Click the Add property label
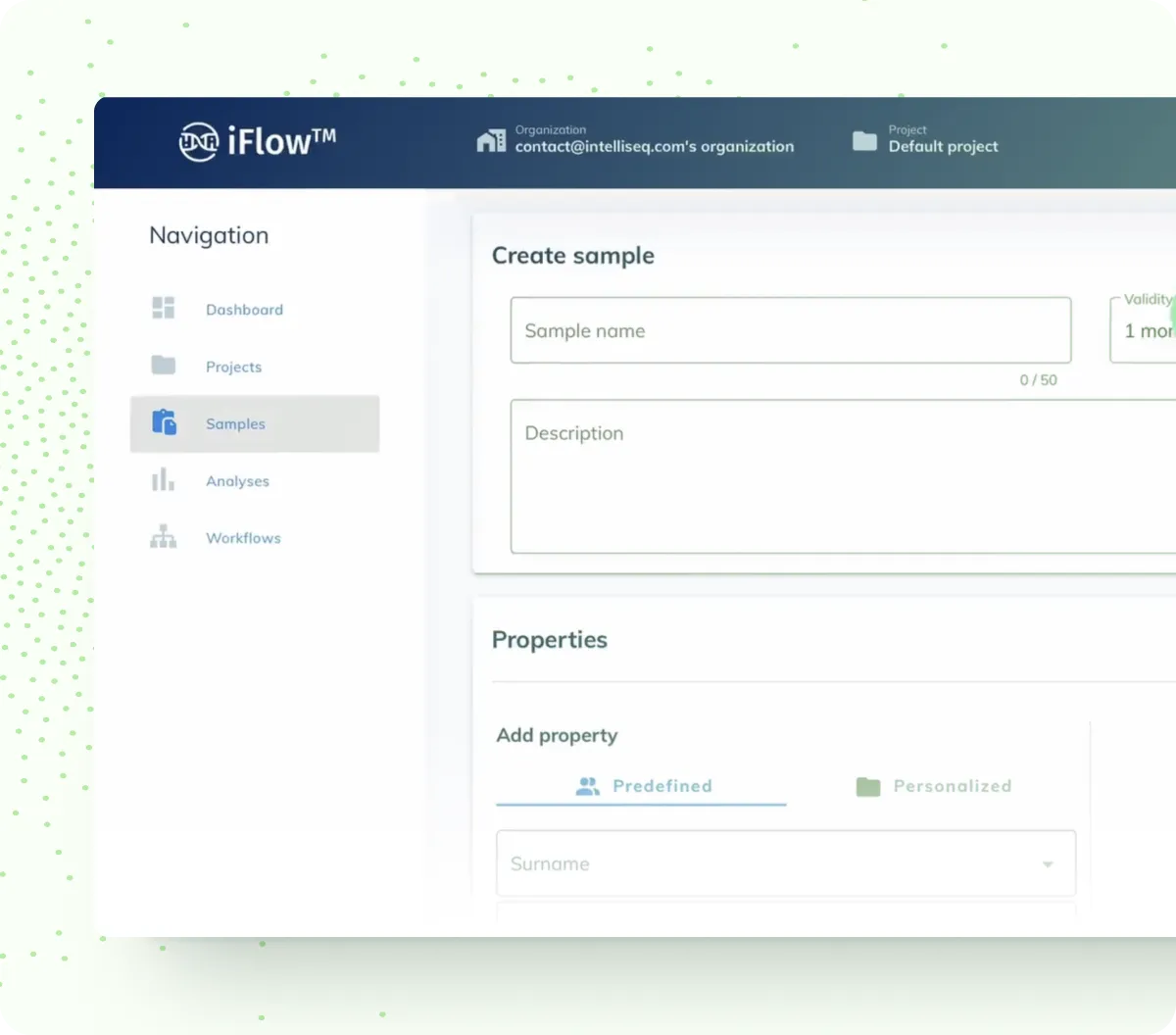 [557, 735]
